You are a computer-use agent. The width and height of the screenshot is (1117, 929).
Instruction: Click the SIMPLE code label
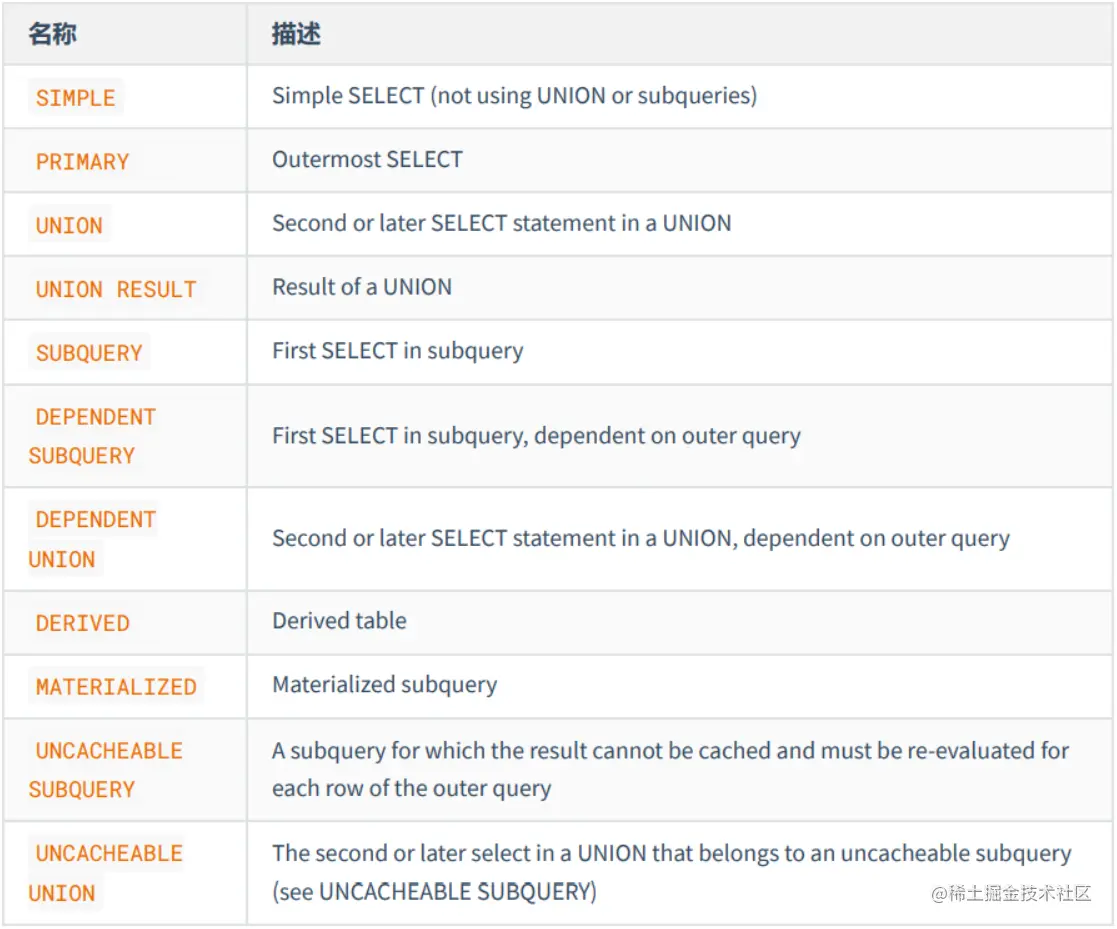pos(76,98)
